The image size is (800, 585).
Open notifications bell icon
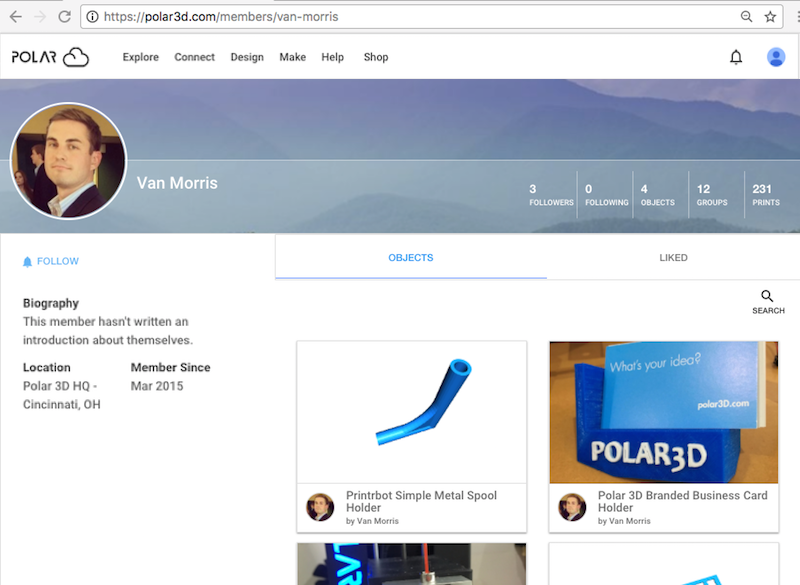[x=736, y=57]
